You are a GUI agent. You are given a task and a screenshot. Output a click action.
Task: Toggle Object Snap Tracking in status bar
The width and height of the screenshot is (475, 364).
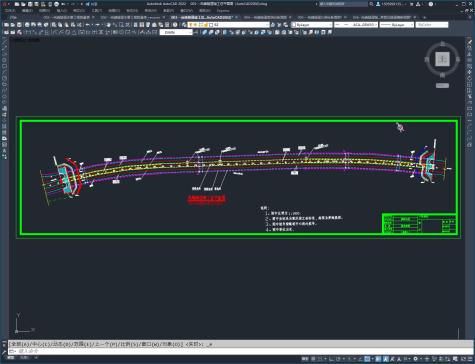[360, 359]
